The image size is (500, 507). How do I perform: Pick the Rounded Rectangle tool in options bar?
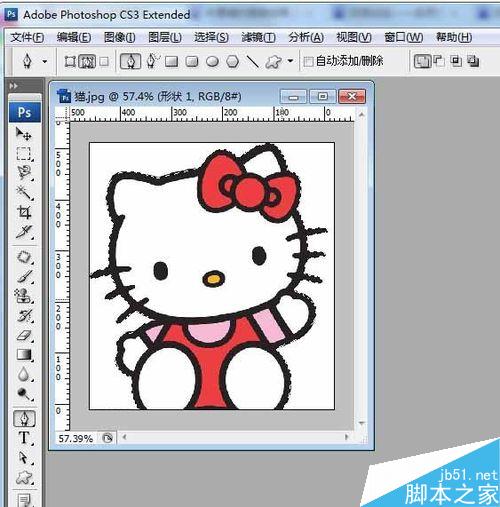[192, 62]
